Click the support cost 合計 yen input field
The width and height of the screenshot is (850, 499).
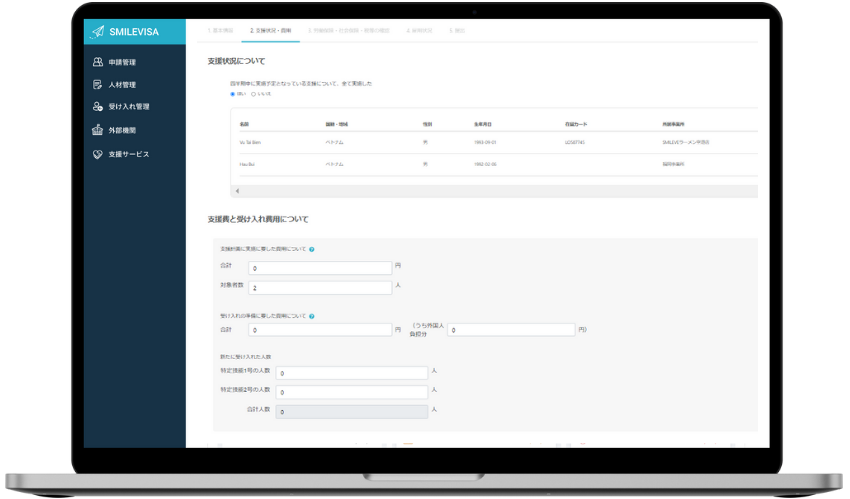(320, 268)
